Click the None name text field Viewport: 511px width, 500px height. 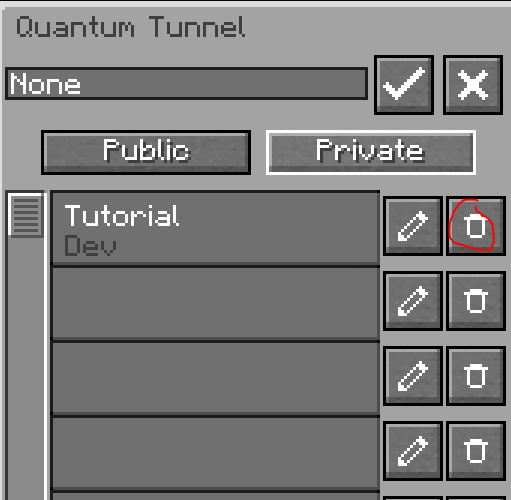(x=187, y=84)
